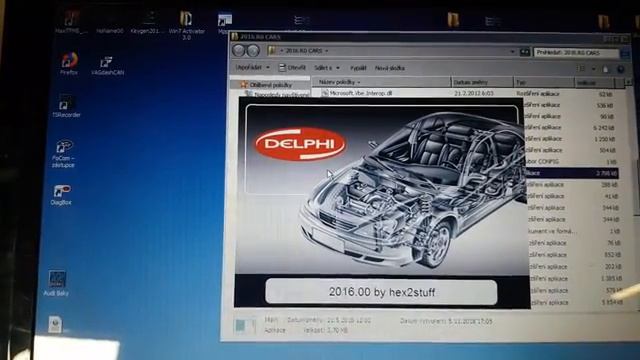Open the FoCom desktop shortcut
Image resolution: width=640 pixels, height=360 pixels.
click(63, 154)
